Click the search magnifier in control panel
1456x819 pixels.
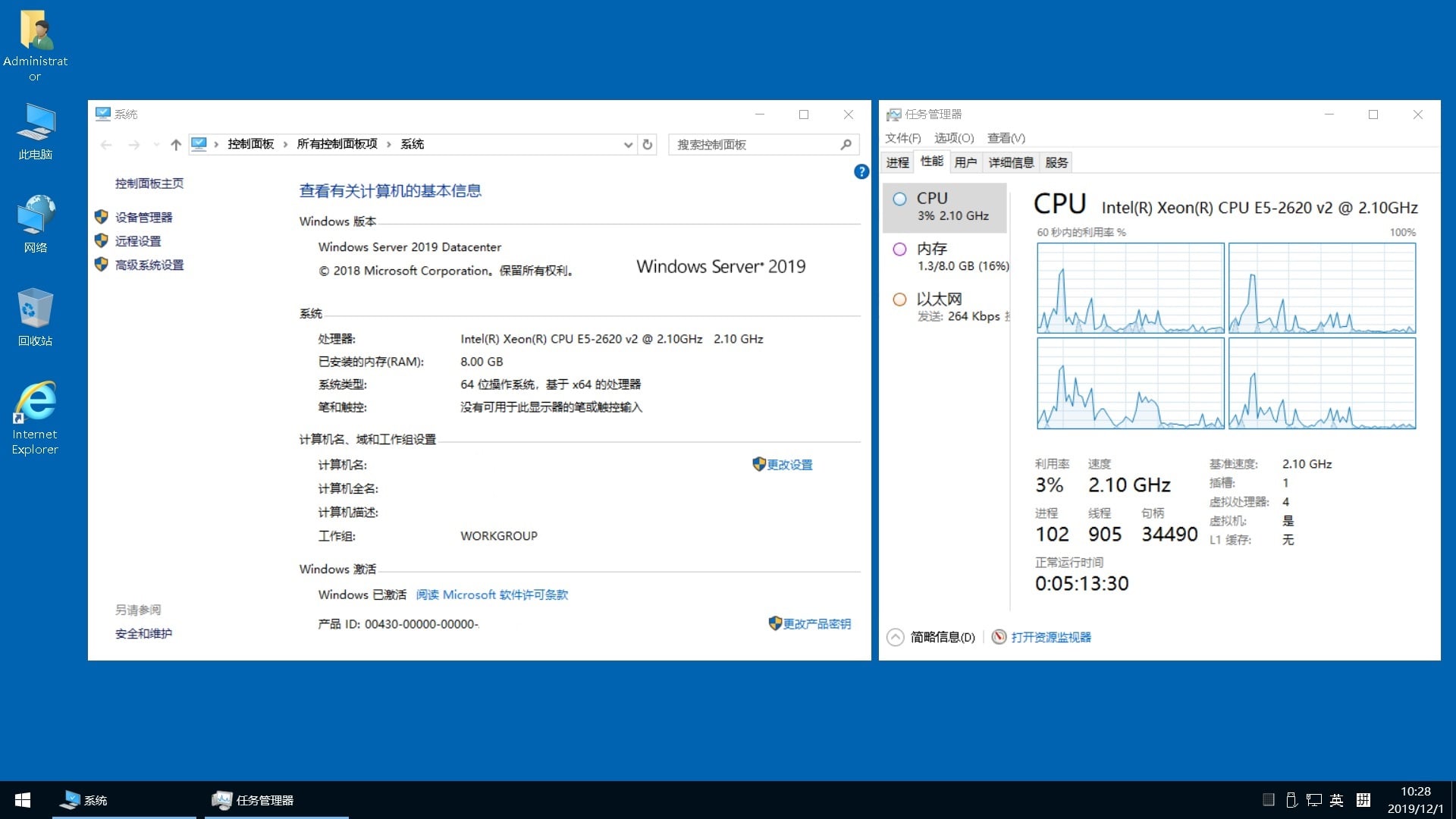(x=846, y=144)
